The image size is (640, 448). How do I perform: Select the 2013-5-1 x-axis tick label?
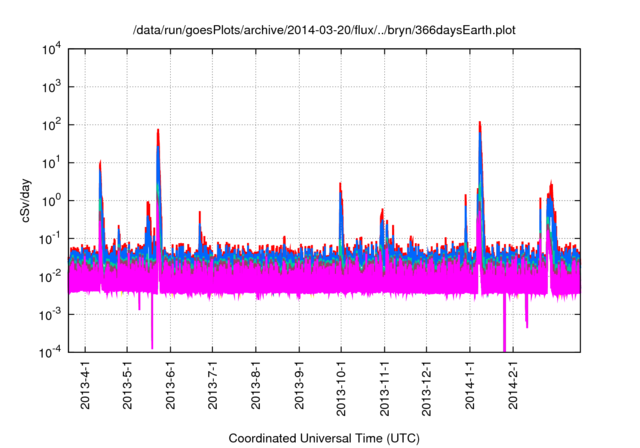point(128,385)
